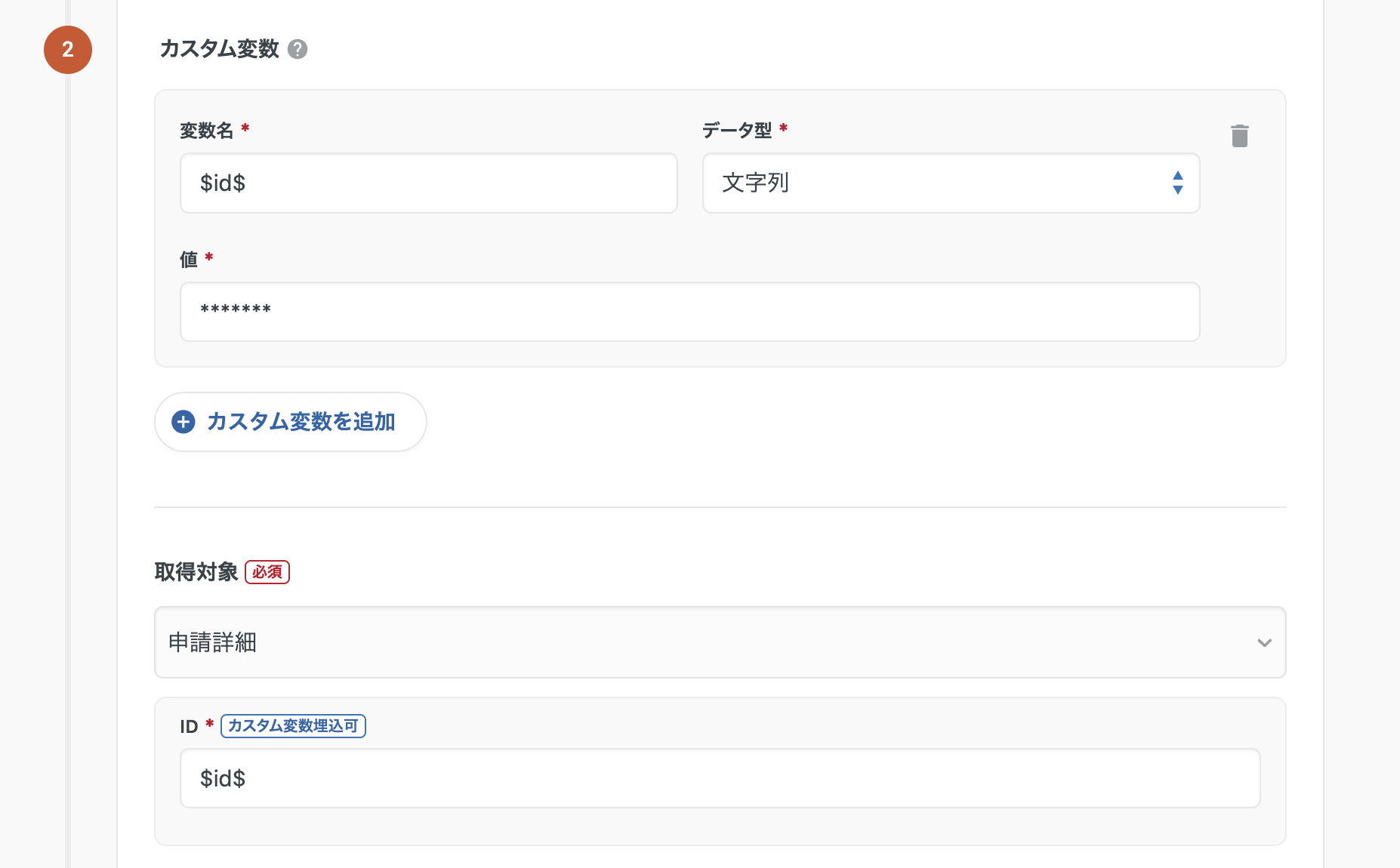
Task: Click the orange step 2 badge
Action: 68,50
